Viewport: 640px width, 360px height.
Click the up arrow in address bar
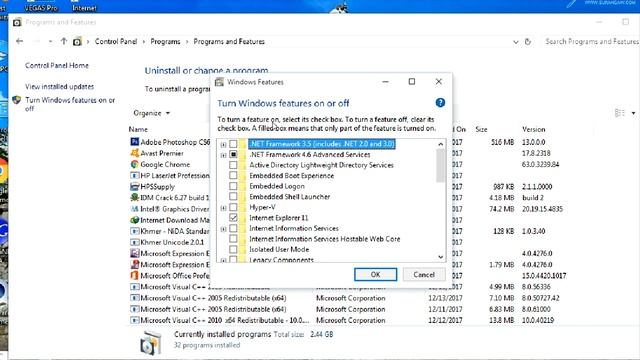click(64, 41)
